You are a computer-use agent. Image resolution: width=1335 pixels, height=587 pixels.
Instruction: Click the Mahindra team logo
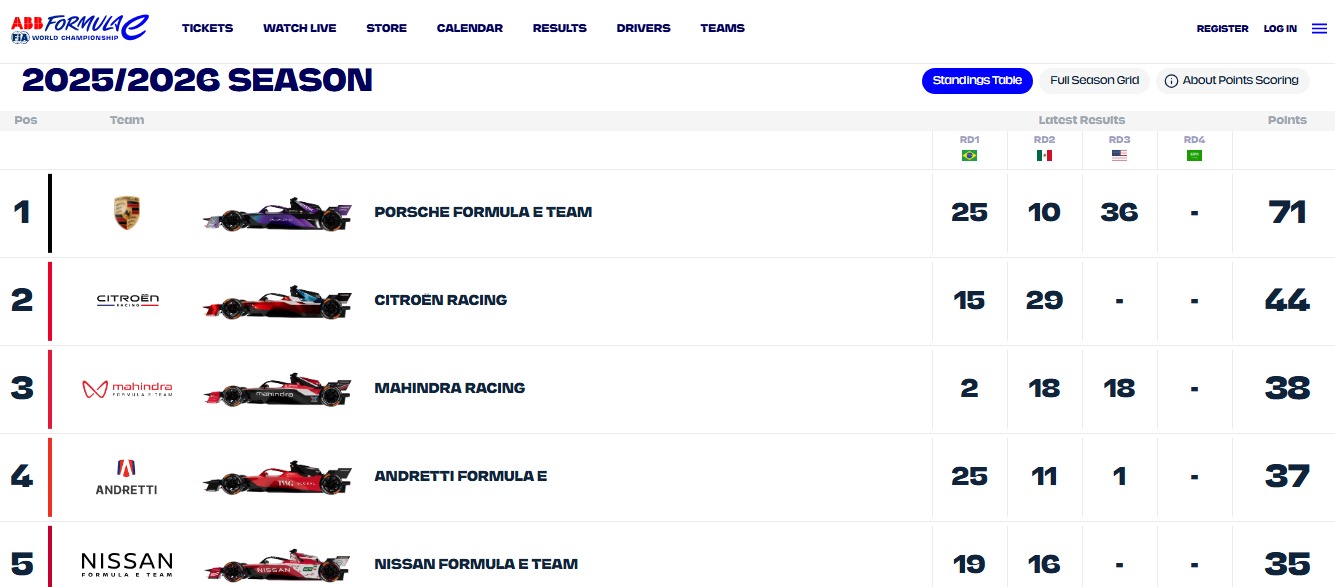[x=127, y=388]
